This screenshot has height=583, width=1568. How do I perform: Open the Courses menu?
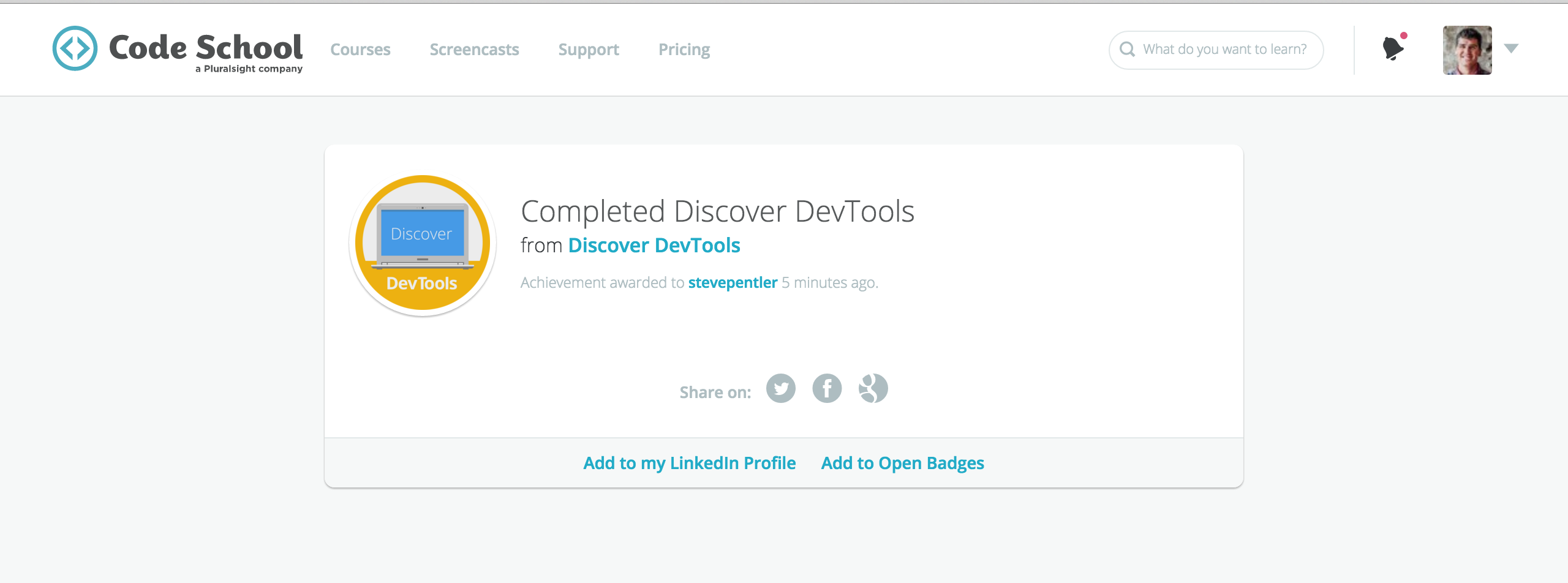(x=360, y=49)
